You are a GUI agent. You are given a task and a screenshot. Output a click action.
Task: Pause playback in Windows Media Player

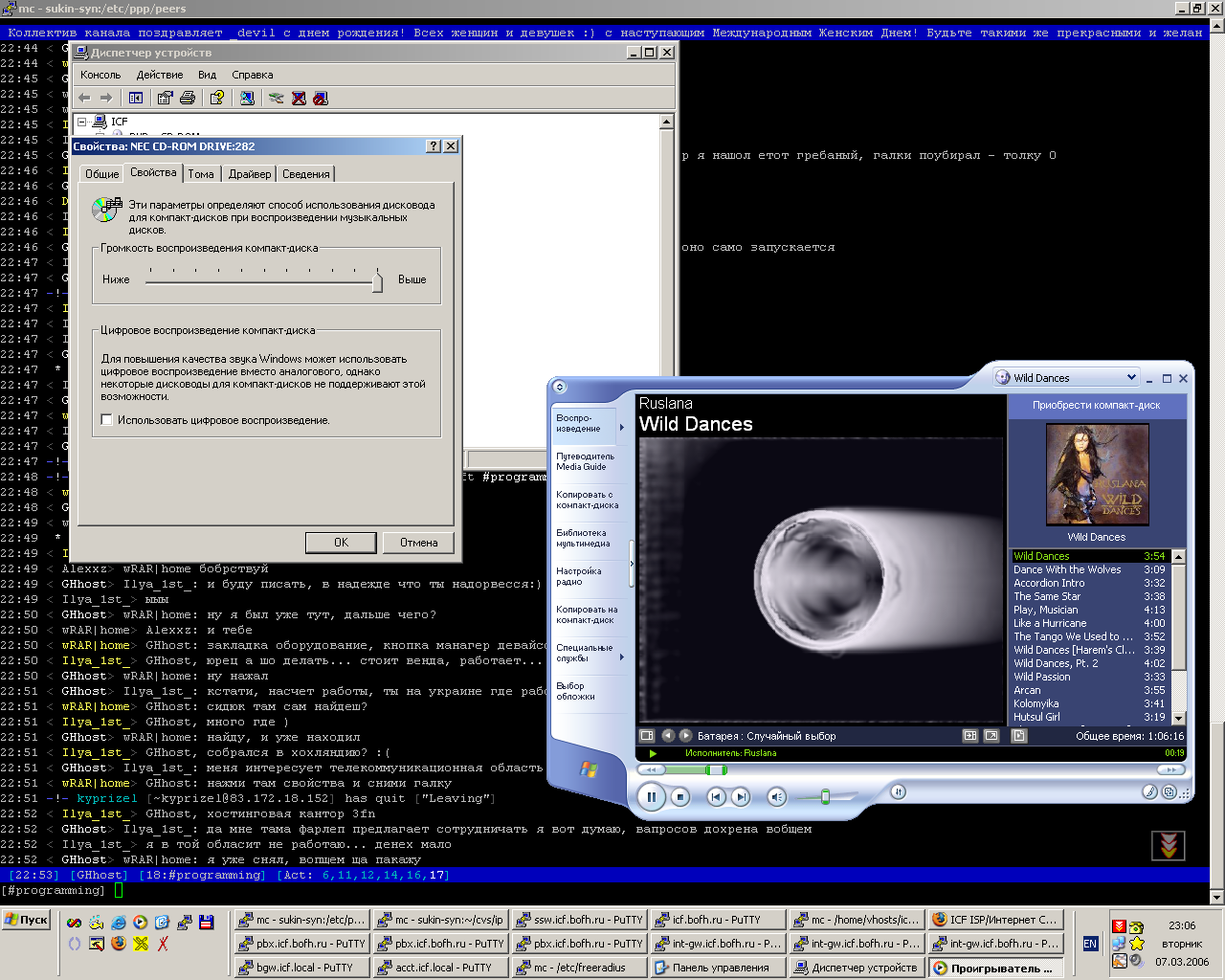[651, 796]
